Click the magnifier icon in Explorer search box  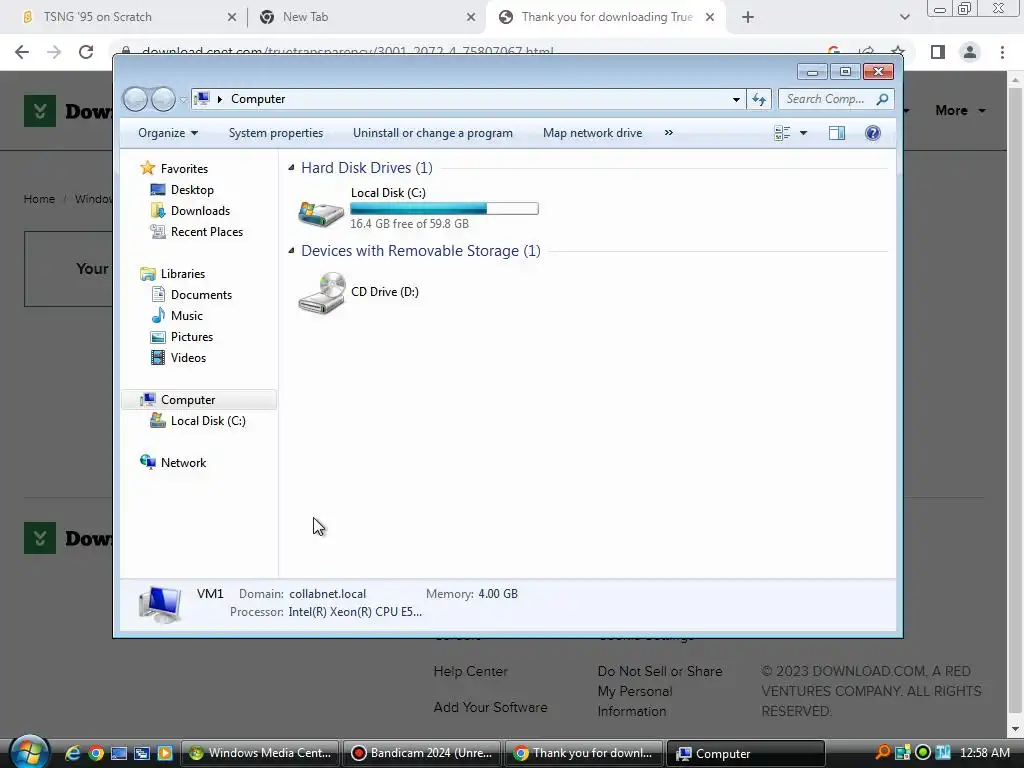click(x=882, y=99)
